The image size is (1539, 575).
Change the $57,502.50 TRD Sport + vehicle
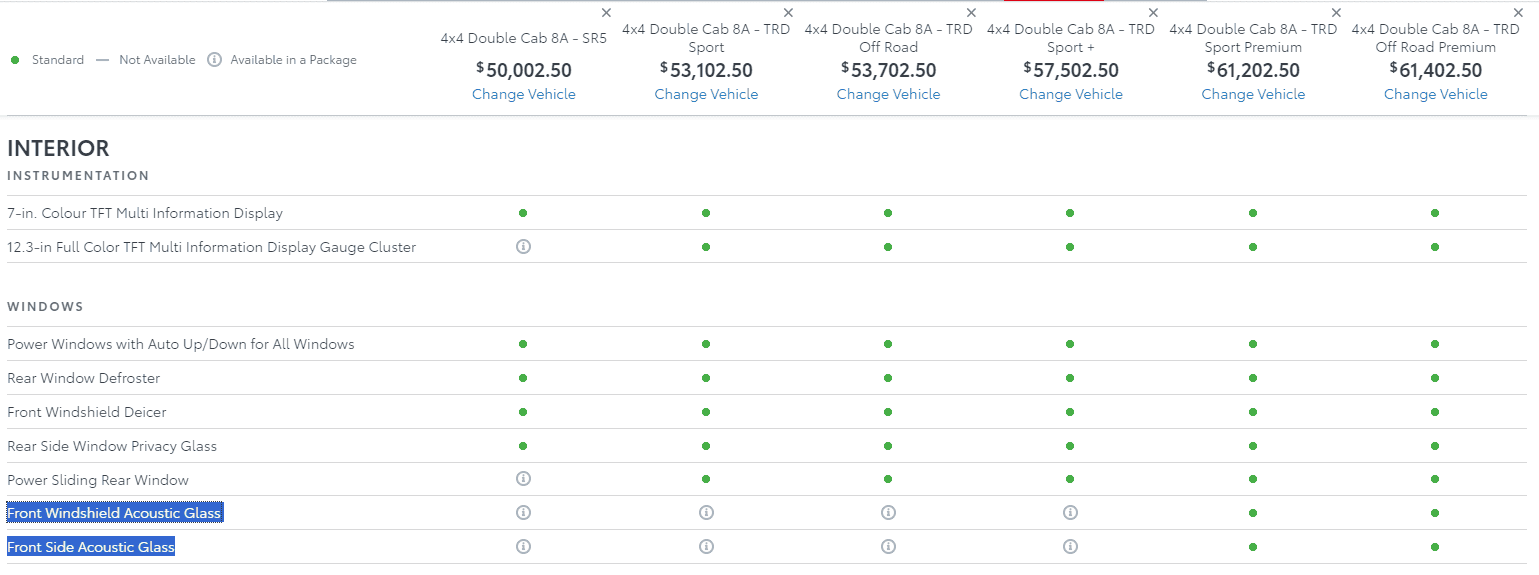(1070, 94)
